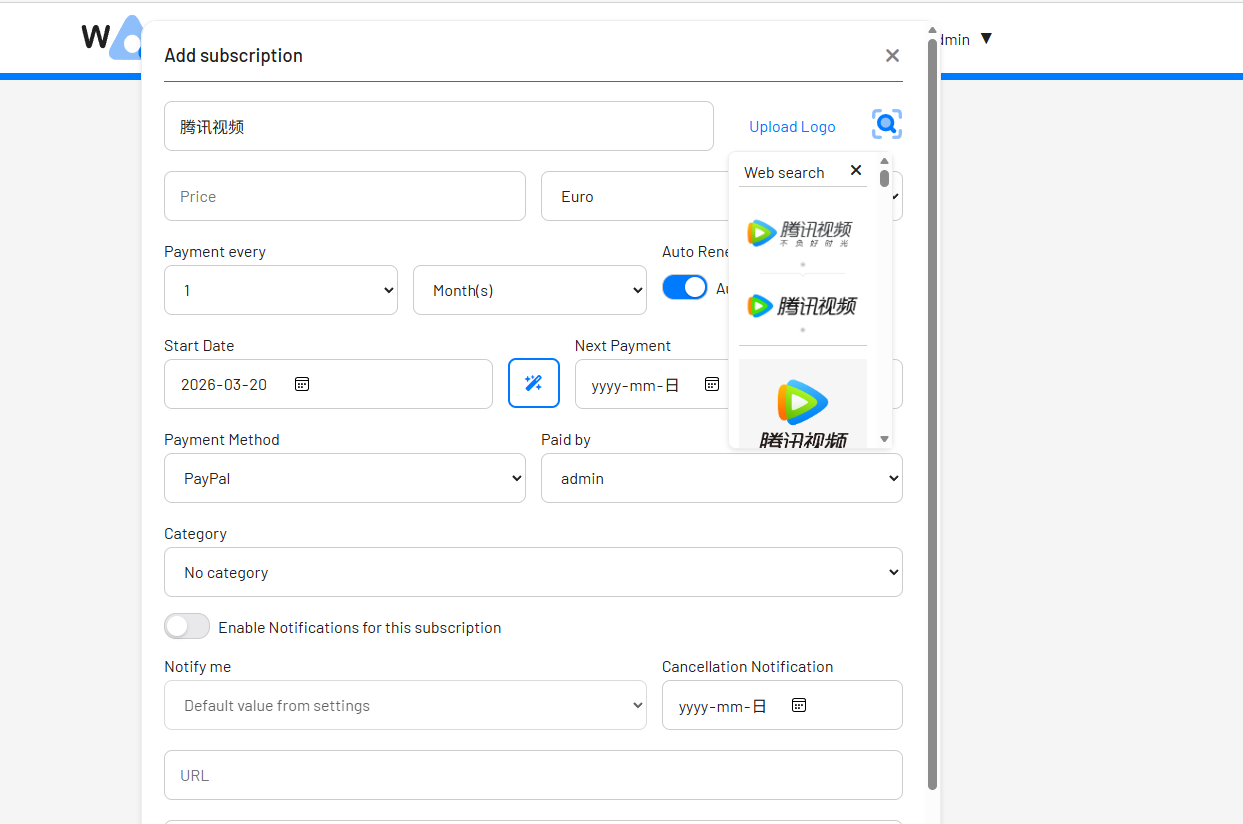Click the Price input field
The height and width of the screenshot is (824, 1243).
click(x=344, y=196)
